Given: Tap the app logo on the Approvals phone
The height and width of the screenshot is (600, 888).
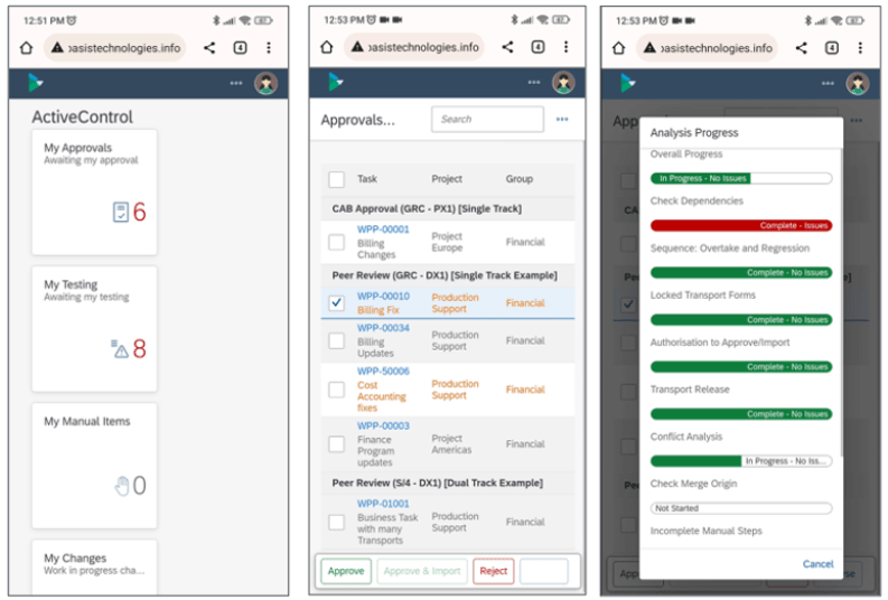Looking at the screenshot, I should 336,82.
